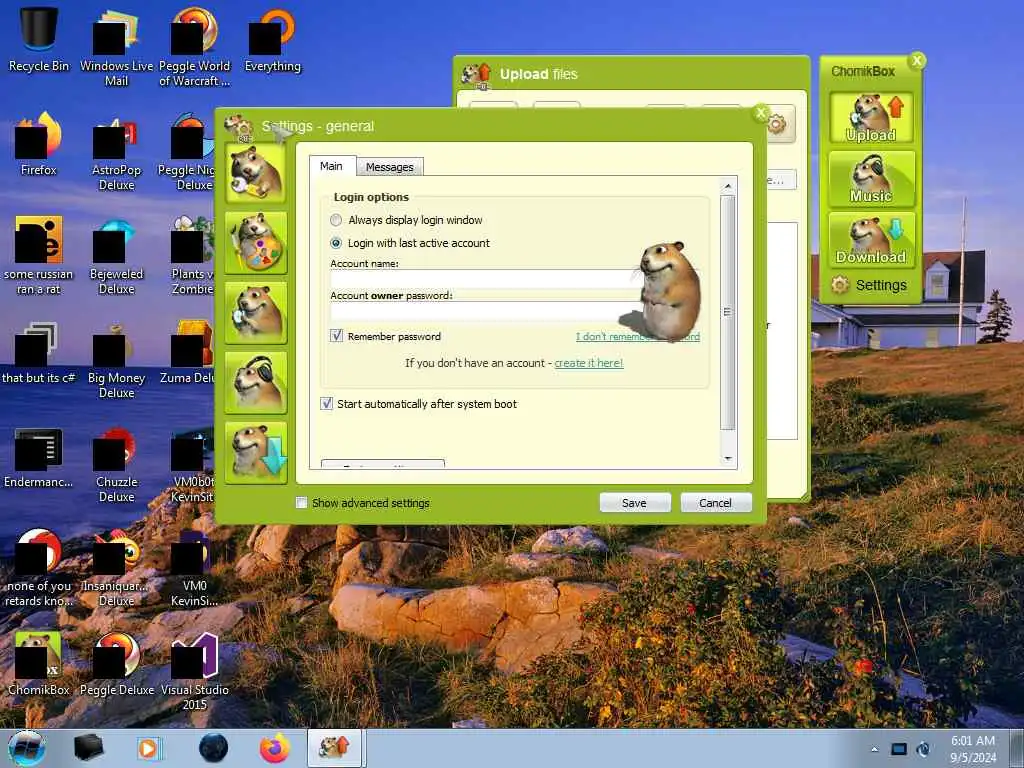Toggle the Remember password checkbox
1024x768 pixels.
[336, 336]
